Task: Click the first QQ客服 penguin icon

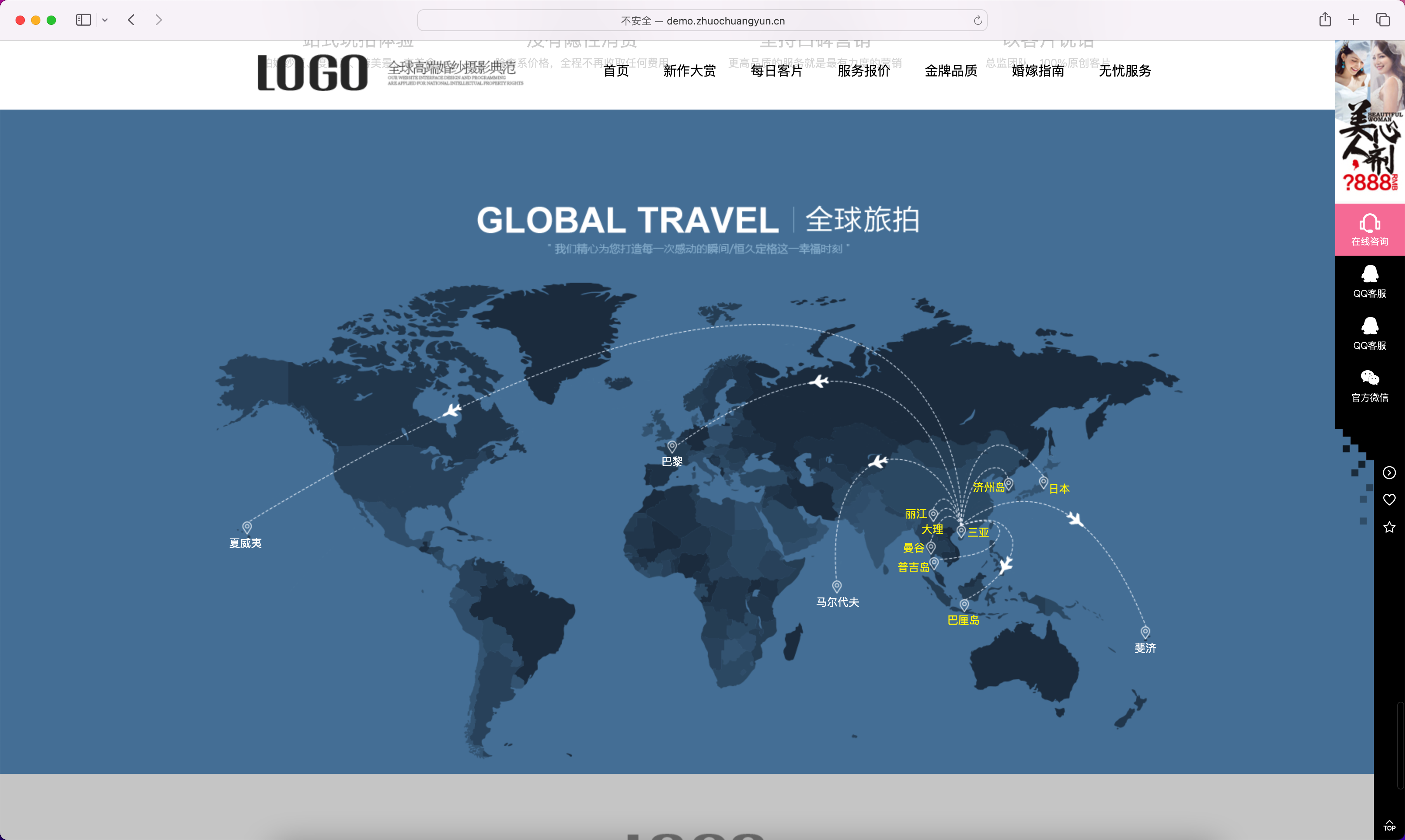Action: coord(1369,274)
